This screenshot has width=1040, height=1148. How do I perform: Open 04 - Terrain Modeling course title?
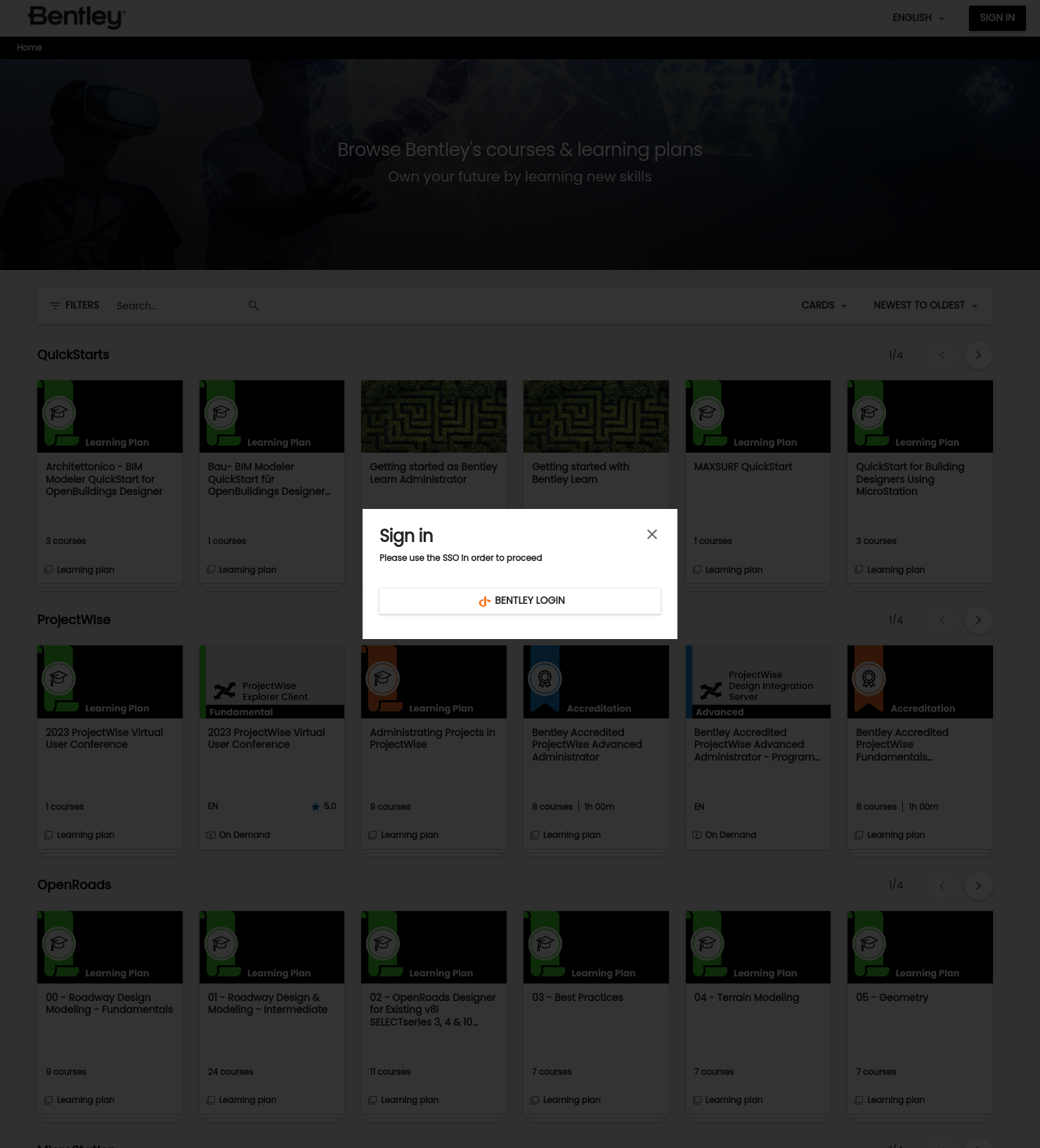coord(746,998)
